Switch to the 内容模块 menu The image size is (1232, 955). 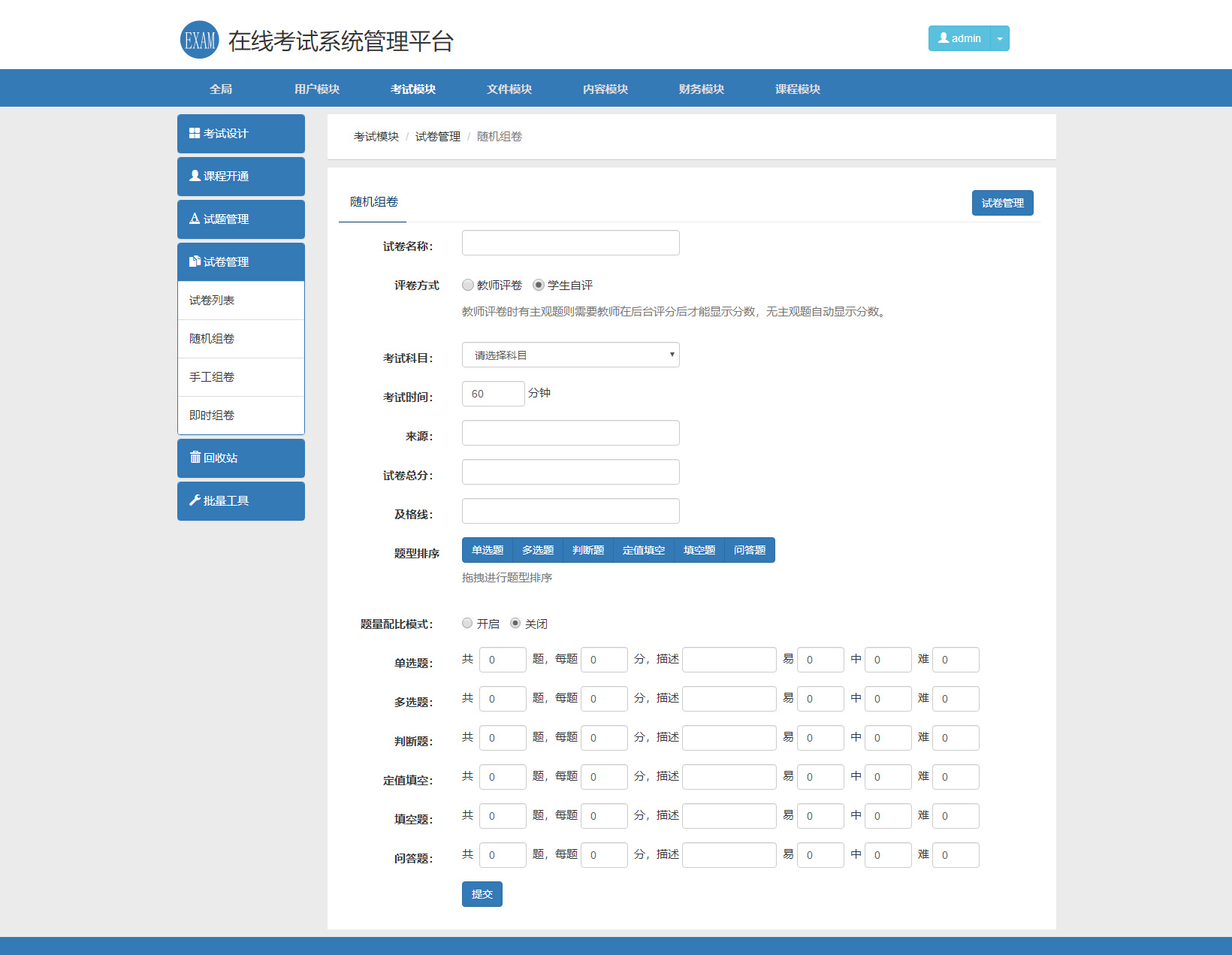tap(605, 88)
